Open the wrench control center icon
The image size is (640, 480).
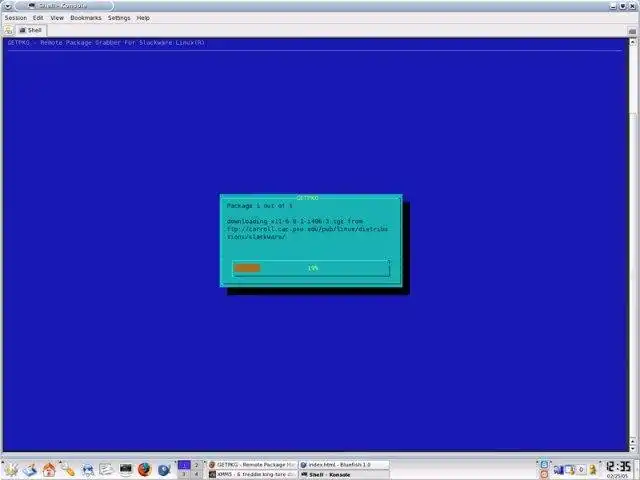(67, 469)
